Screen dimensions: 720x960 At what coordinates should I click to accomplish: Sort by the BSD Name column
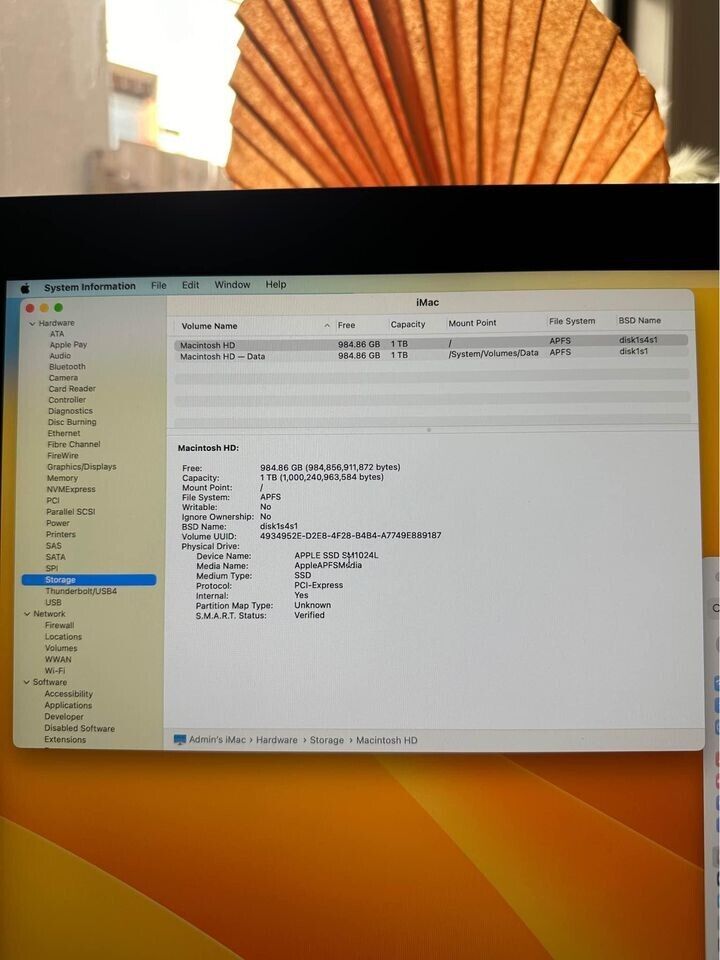pyautogui.click(x=639, y=320)
